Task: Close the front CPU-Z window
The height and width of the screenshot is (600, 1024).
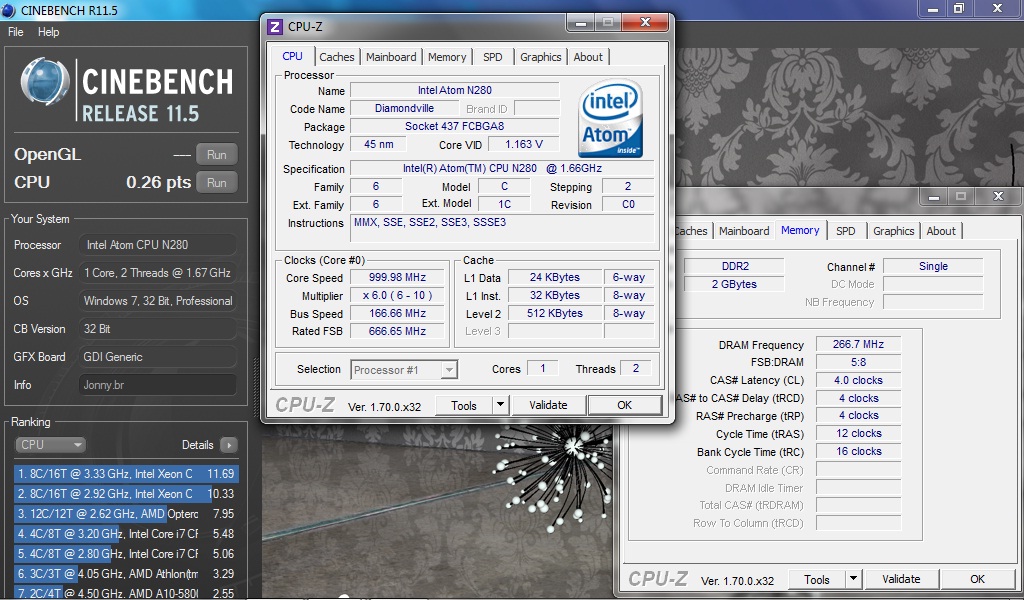Action: click(645, 23)
